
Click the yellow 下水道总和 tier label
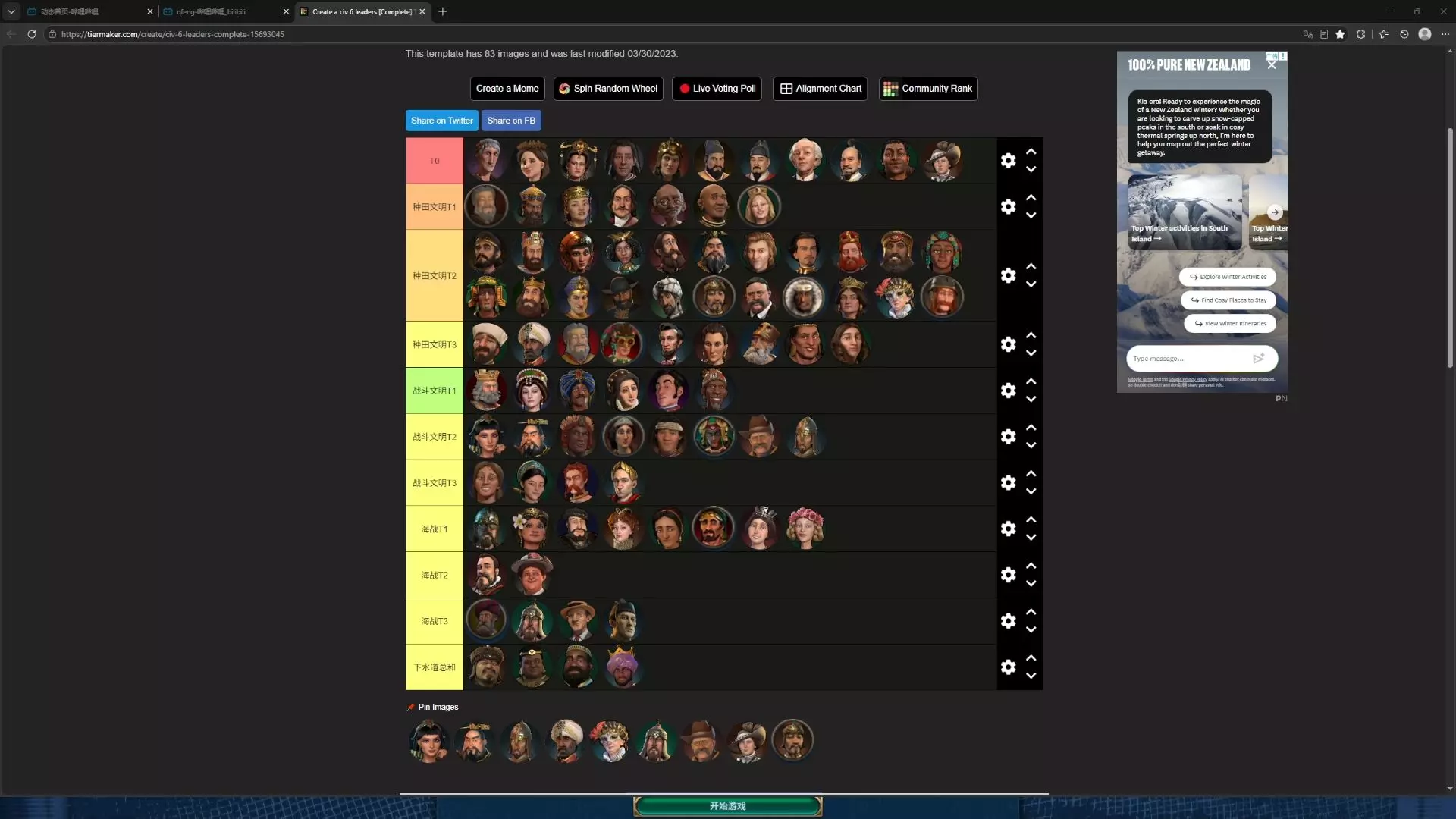(435, 667)
